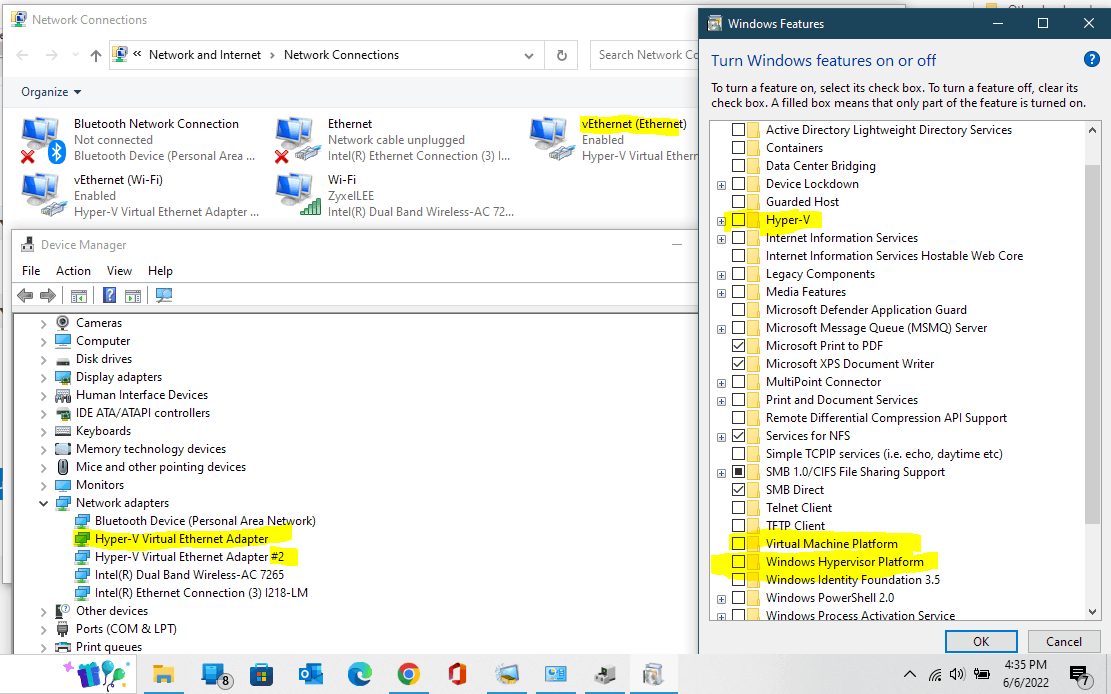Expand the Hyper-V feature node
Image resolution: width=1111 pixels, height=694 pixels.
click(x=721, y=221)
